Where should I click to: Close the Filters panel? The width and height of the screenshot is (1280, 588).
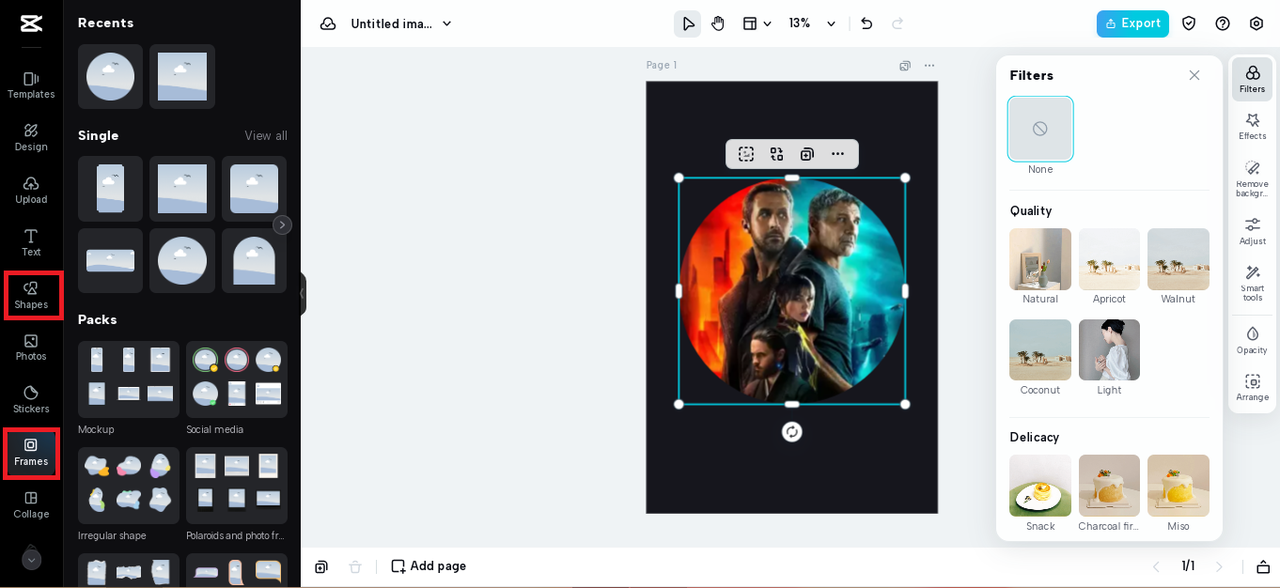[x=1194, y=76]
